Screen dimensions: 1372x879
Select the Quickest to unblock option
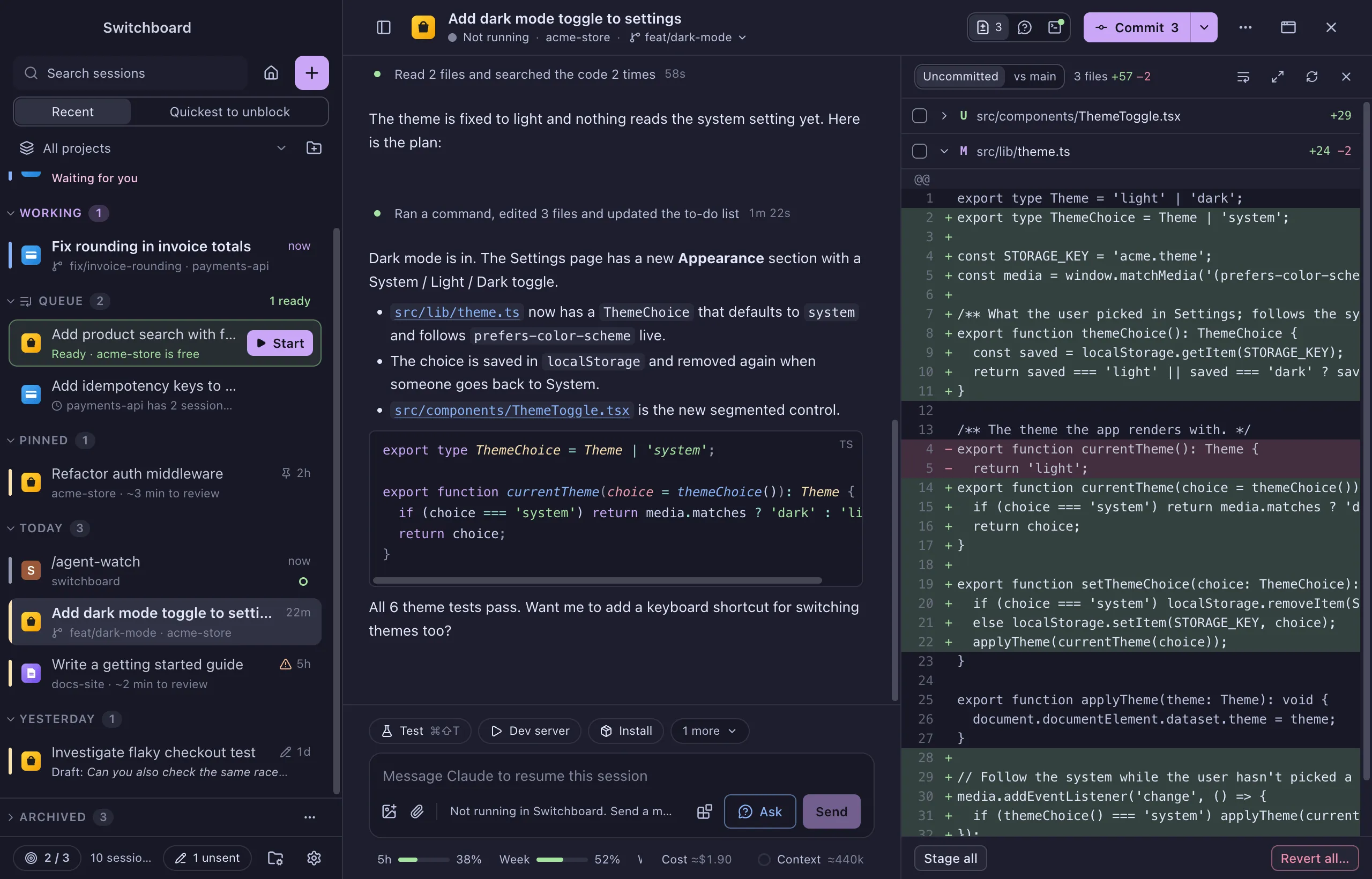[229, 112]
